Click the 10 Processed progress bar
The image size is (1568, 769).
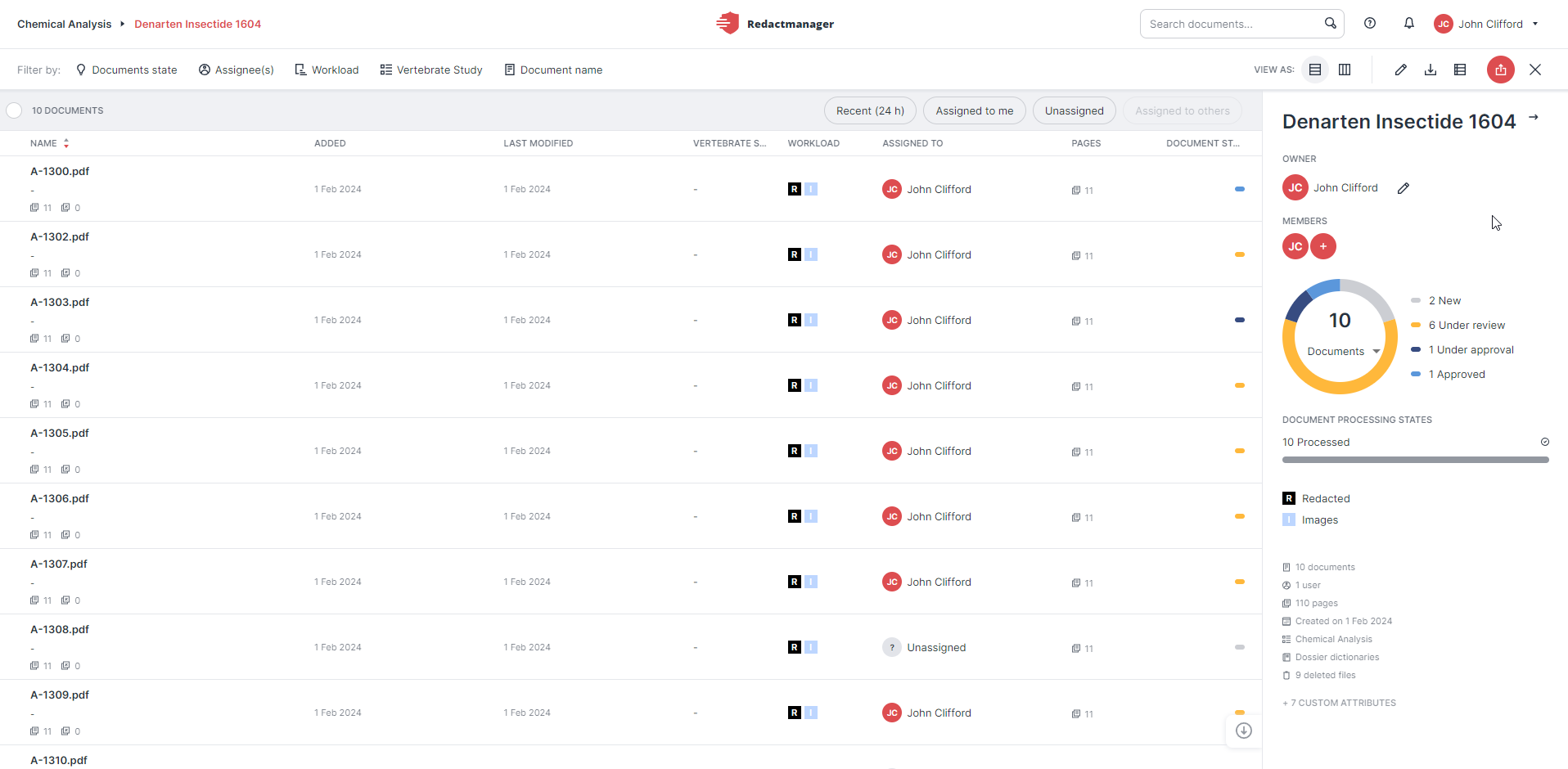[1416, 460]
